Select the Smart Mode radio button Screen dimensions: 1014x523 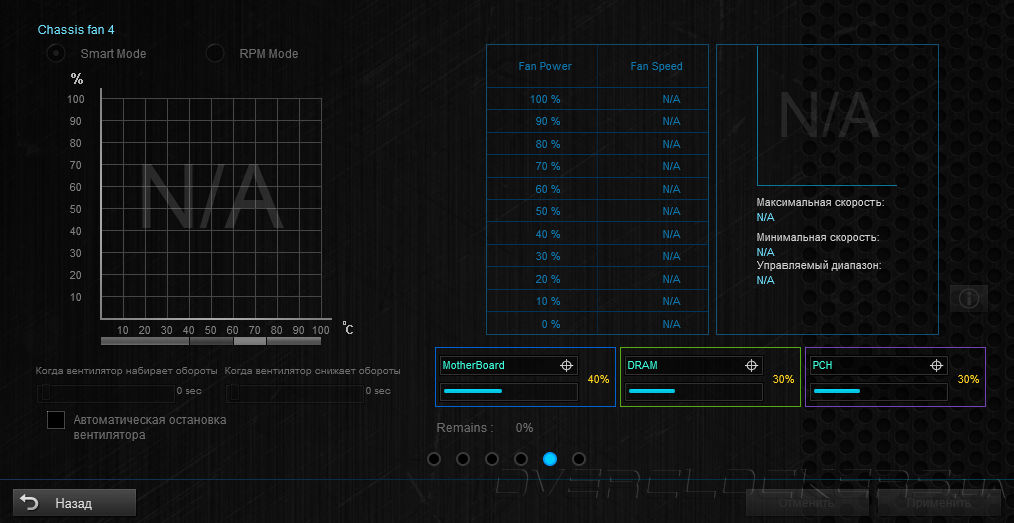56,54
